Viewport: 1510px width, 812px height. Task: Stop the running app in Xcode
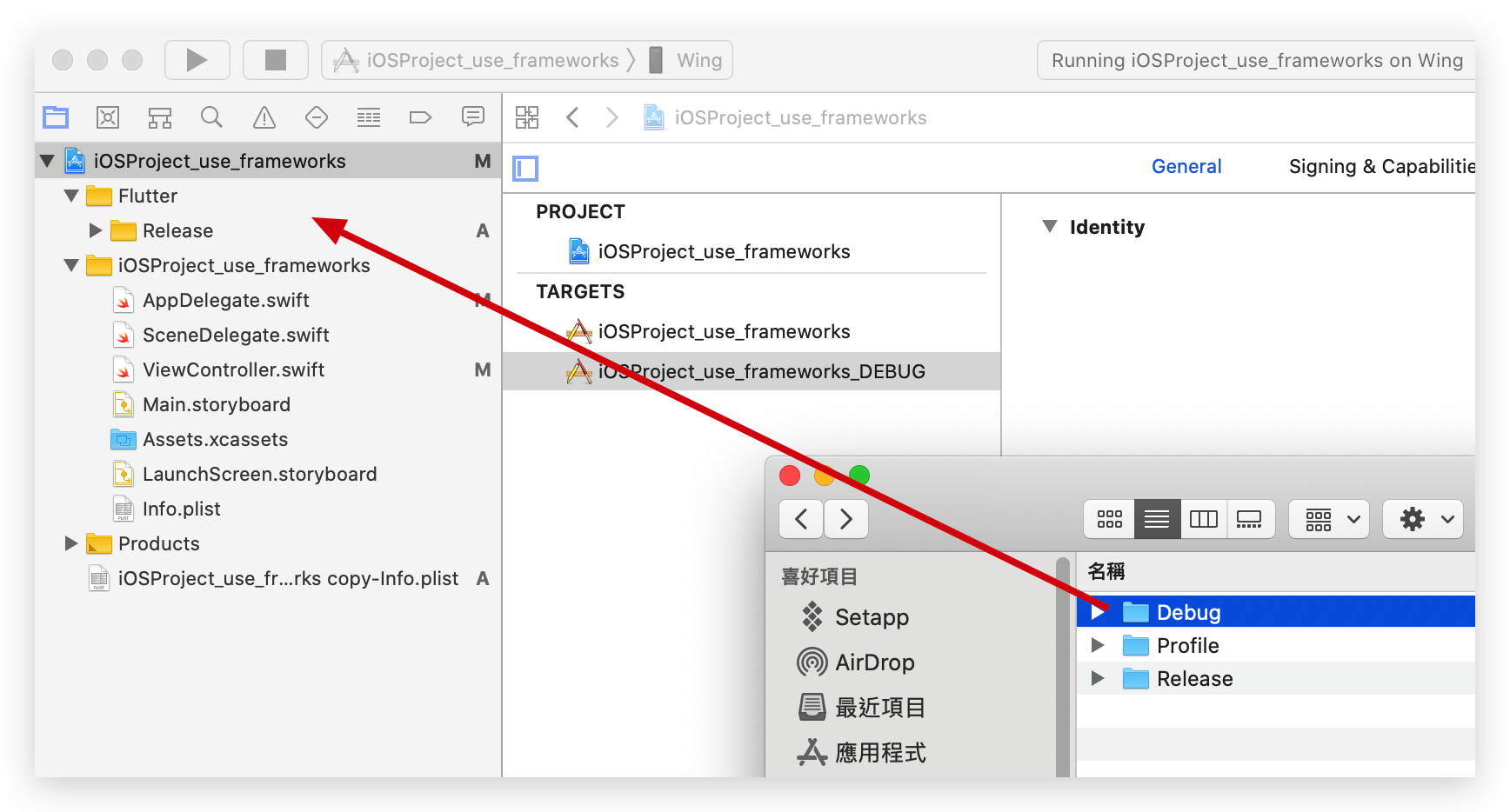coord(276,60)
